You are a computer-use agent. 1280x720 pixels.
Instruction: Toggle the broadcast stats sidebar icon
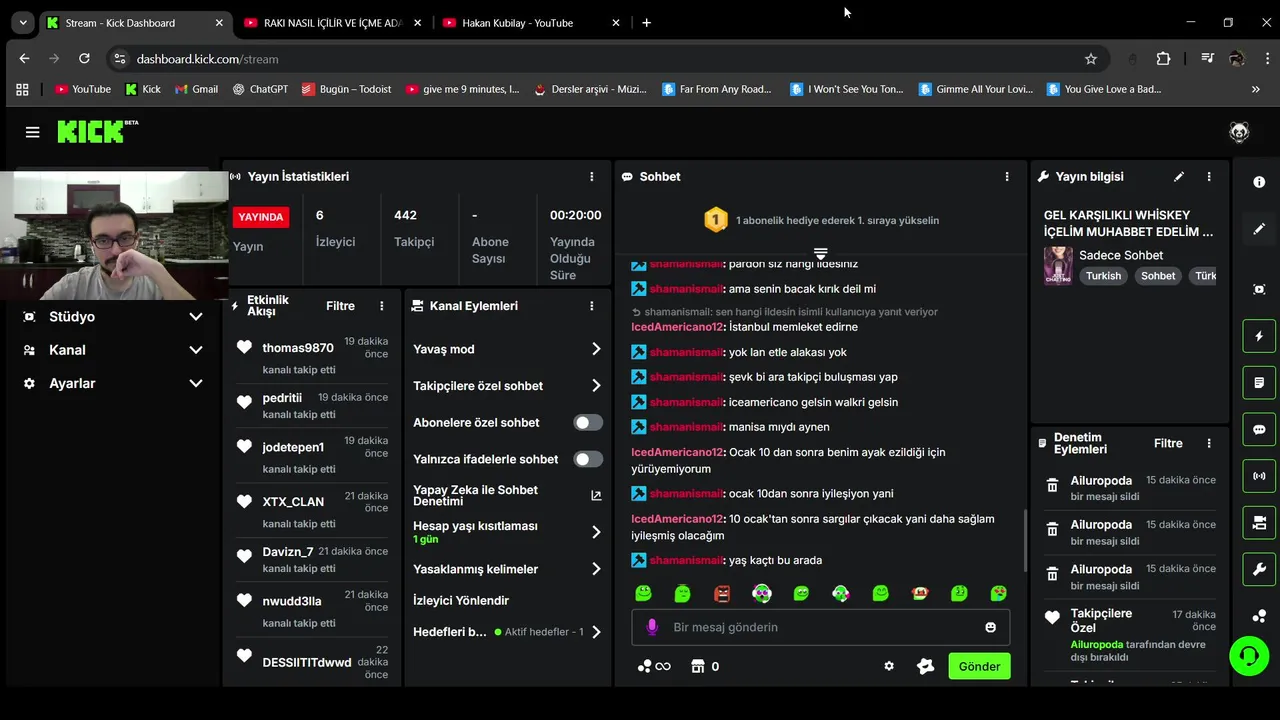tap(1259, 476)
